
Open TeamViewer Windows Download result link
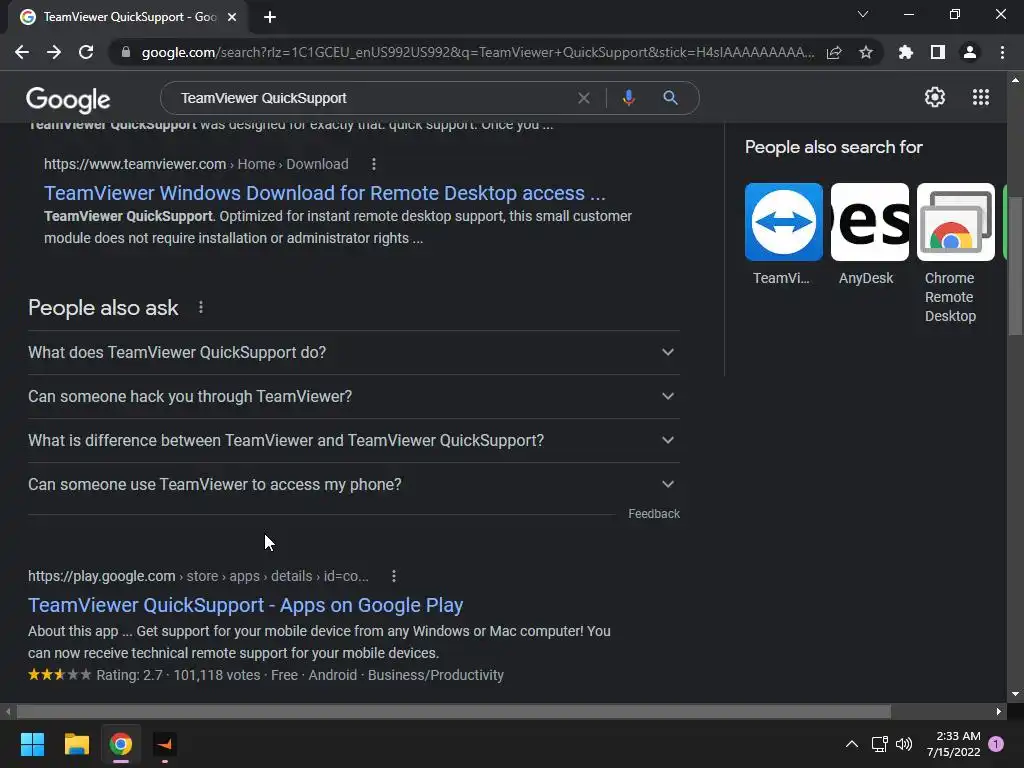[x=325, y=193]
